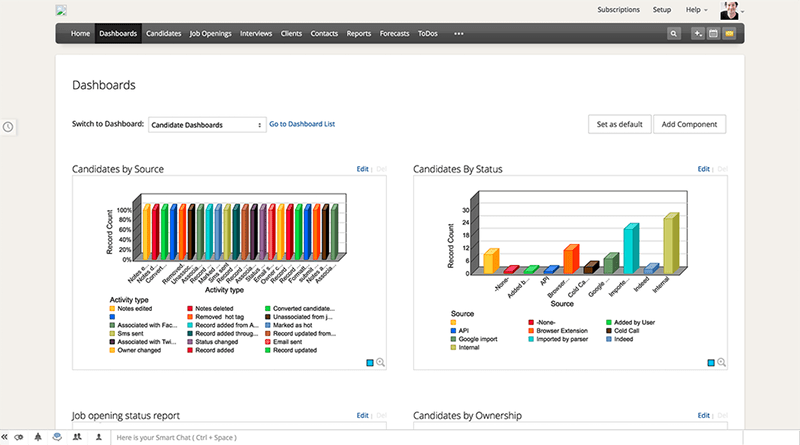Zoom into Candidates by Source chart

pyautogui.click(x=380, y=362)
